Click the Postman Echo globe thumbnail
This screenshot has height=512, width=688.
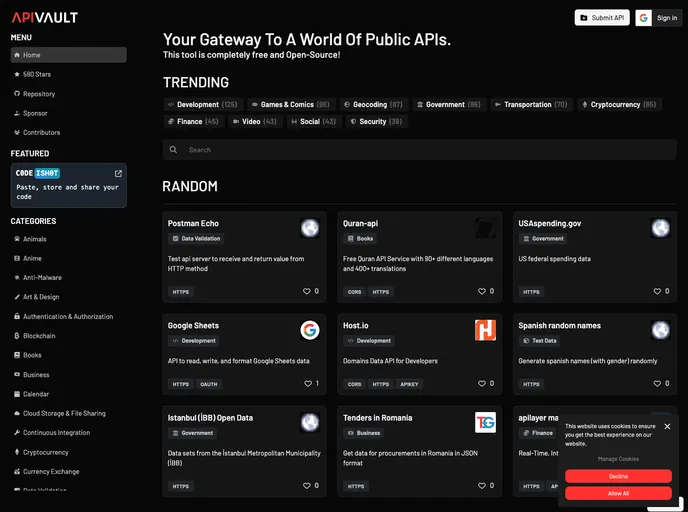[310, 228]
